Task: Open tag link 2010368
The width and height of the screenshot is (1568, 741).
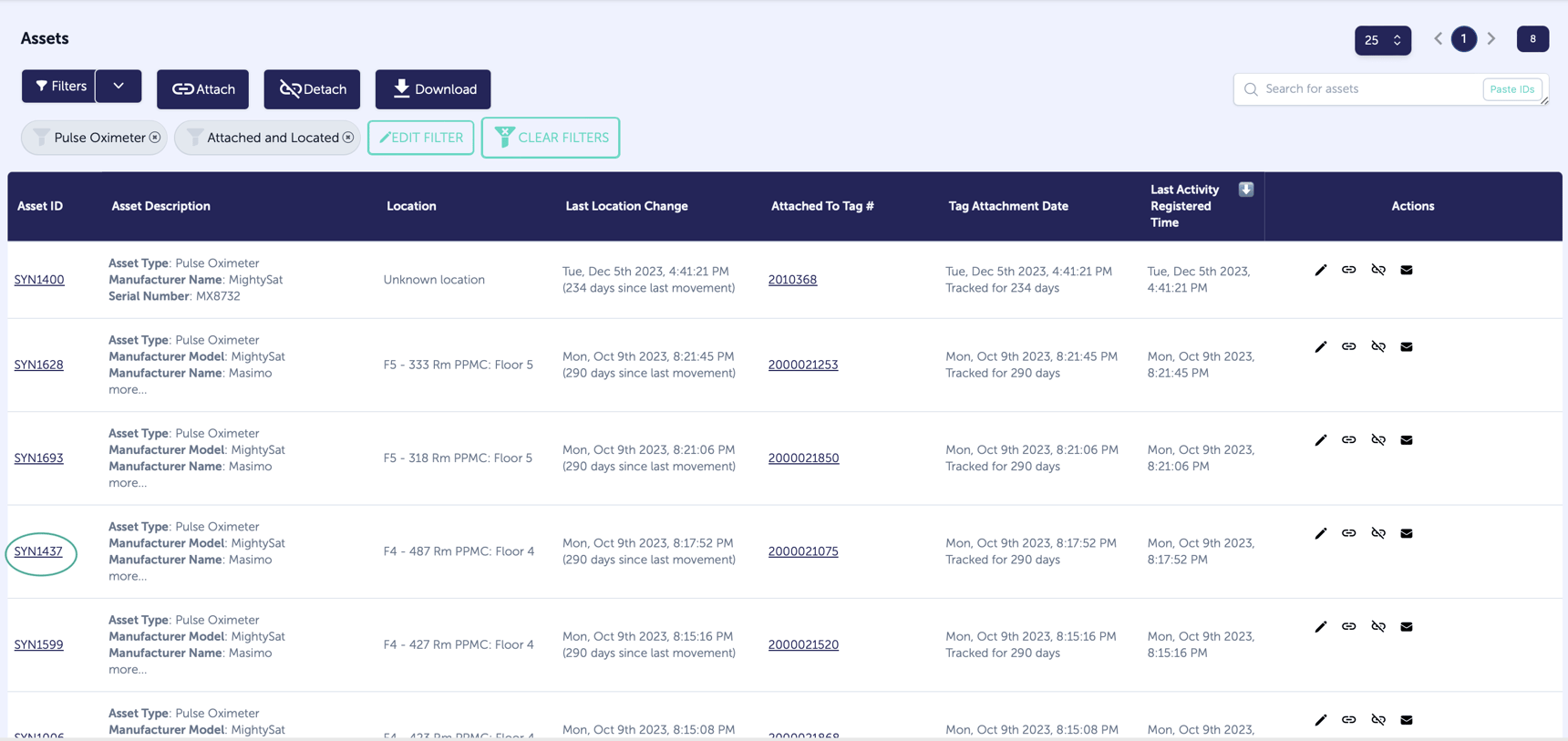Action: [792, 280]
